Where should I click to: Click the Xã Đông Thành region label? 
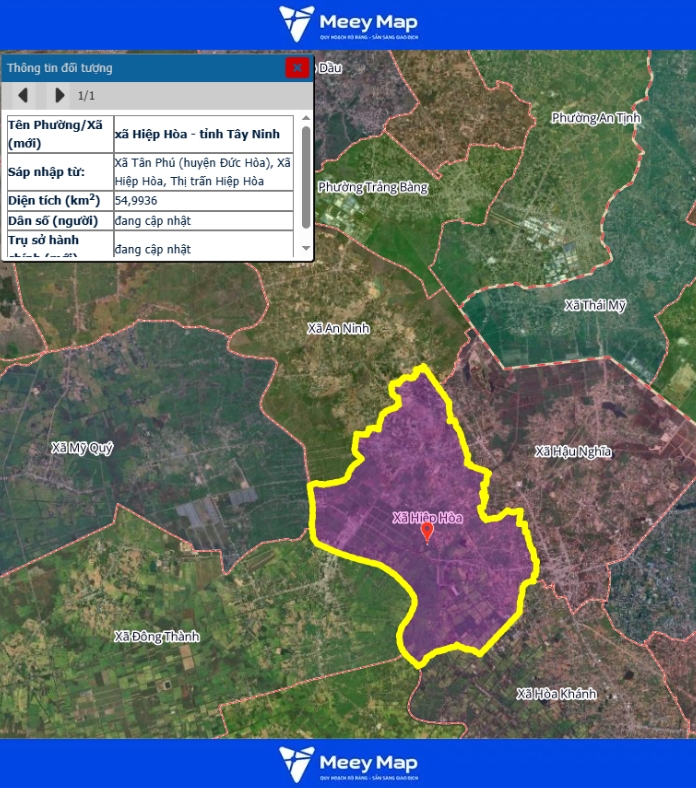click(157, 637)
